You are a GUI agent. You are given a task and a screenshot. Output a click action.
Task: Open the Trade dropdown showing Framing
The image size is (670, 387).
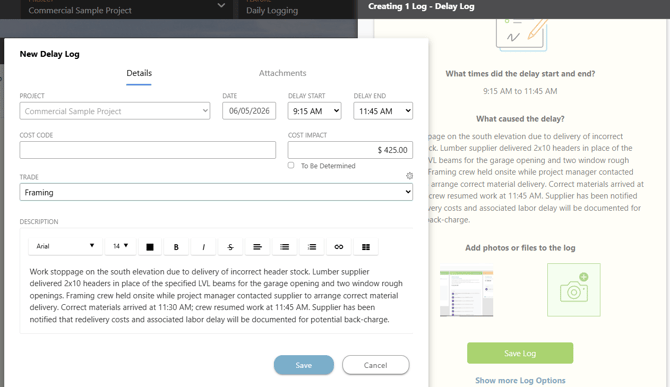pos(216,192)
